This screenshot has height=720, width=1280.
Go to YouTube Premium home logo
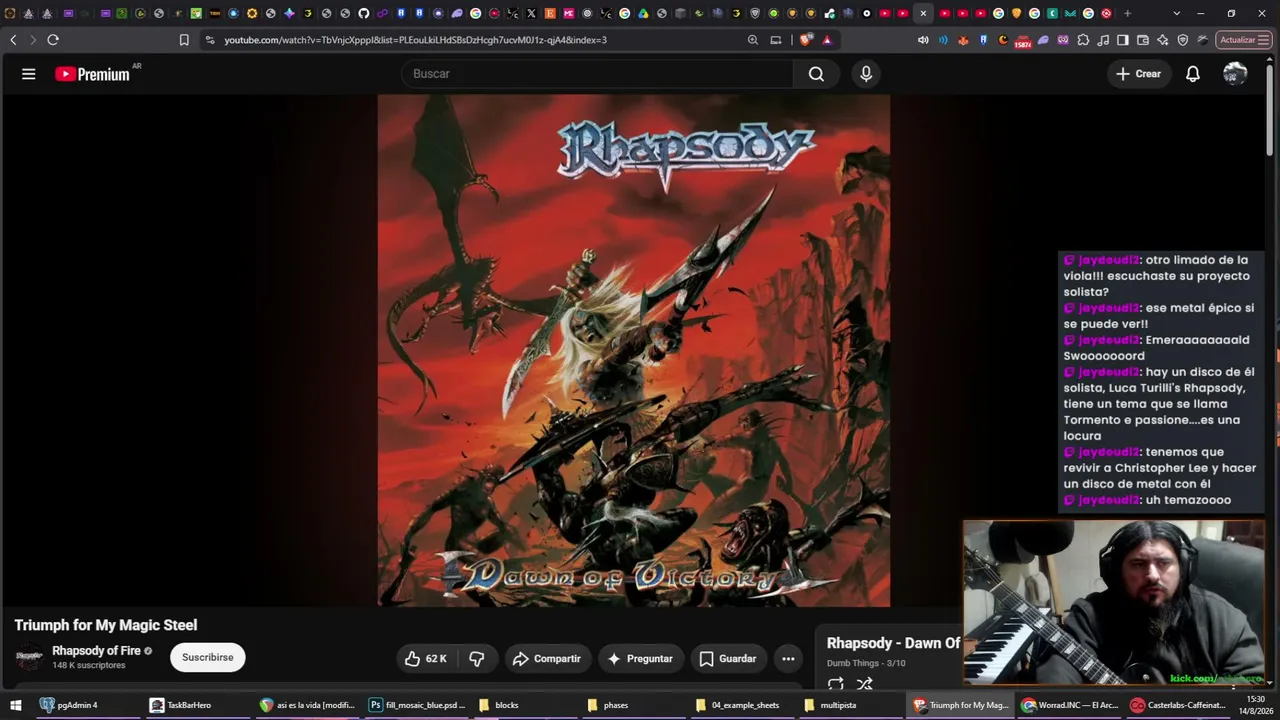93,74
